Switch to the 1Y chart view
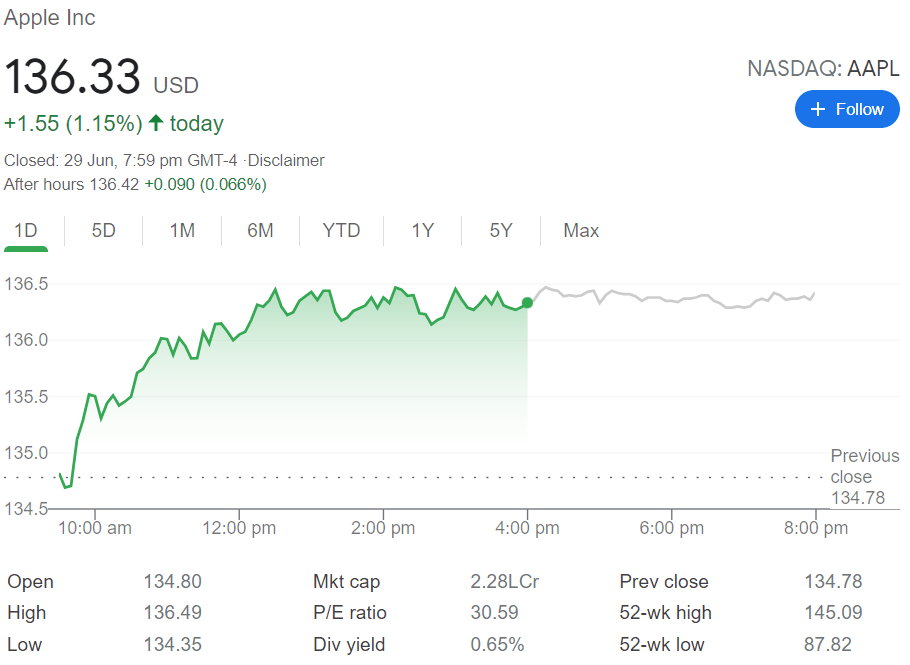Viewport: 910px width, 665px height. pyautogui.click(x=423, y=231)
